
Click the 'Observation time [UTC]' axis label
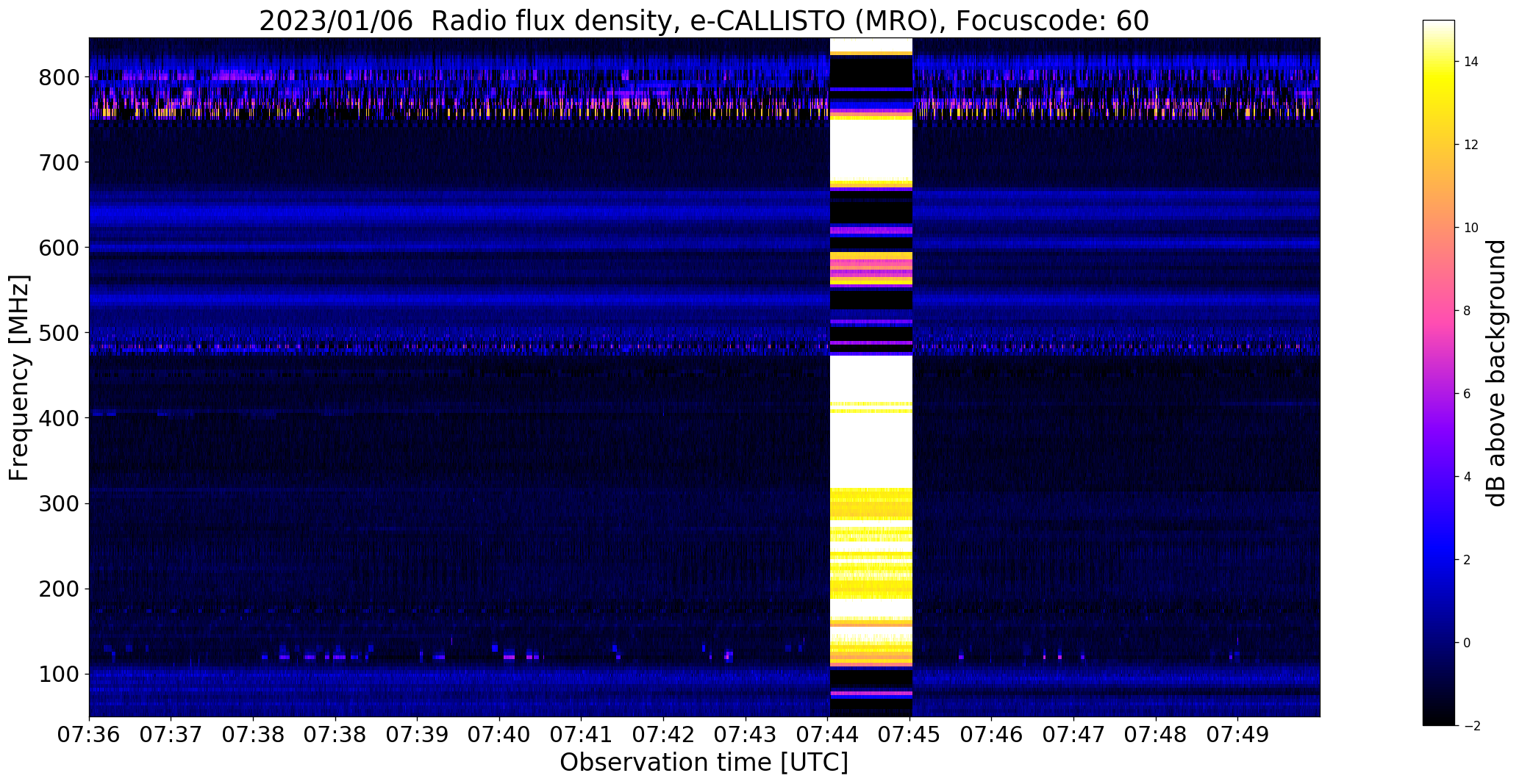point(704,763)
